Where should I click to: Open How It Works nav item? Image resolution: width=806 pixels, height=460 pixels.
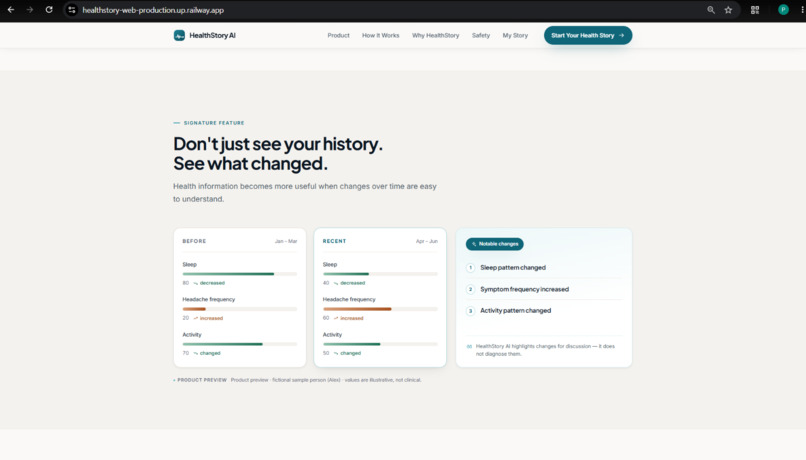click(x=380, y=35)
